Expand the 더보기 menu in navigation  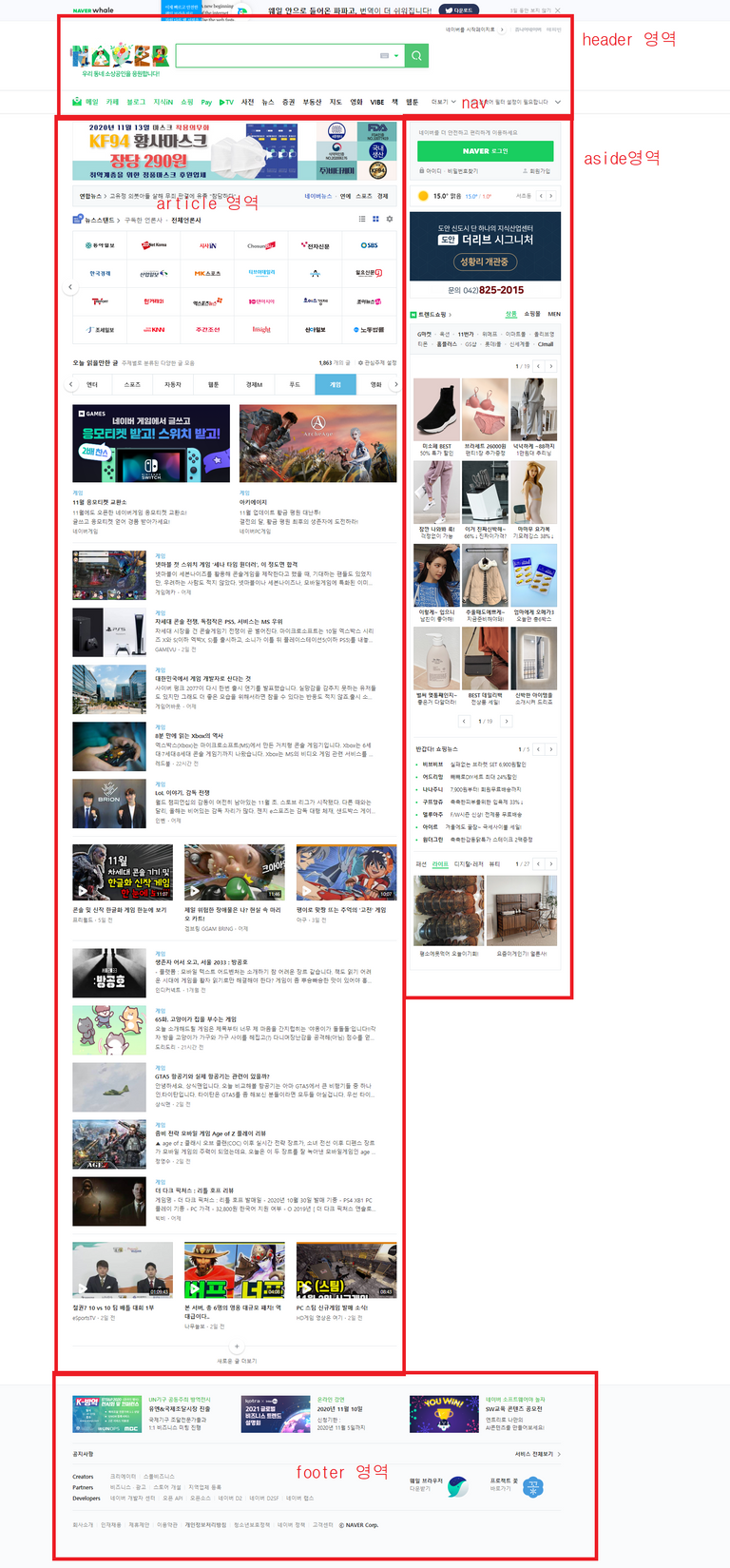point(444,102)
